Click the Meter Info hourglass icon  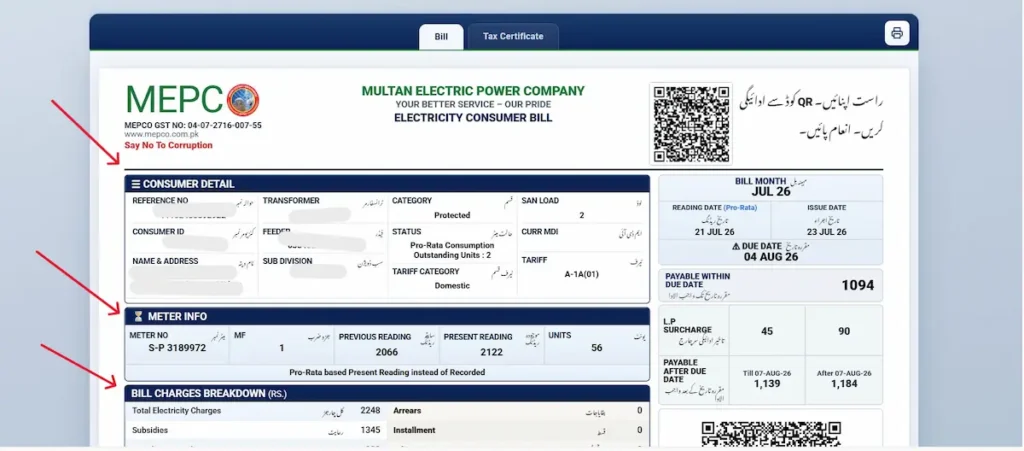pyautogui.click(x=138, y=317)
